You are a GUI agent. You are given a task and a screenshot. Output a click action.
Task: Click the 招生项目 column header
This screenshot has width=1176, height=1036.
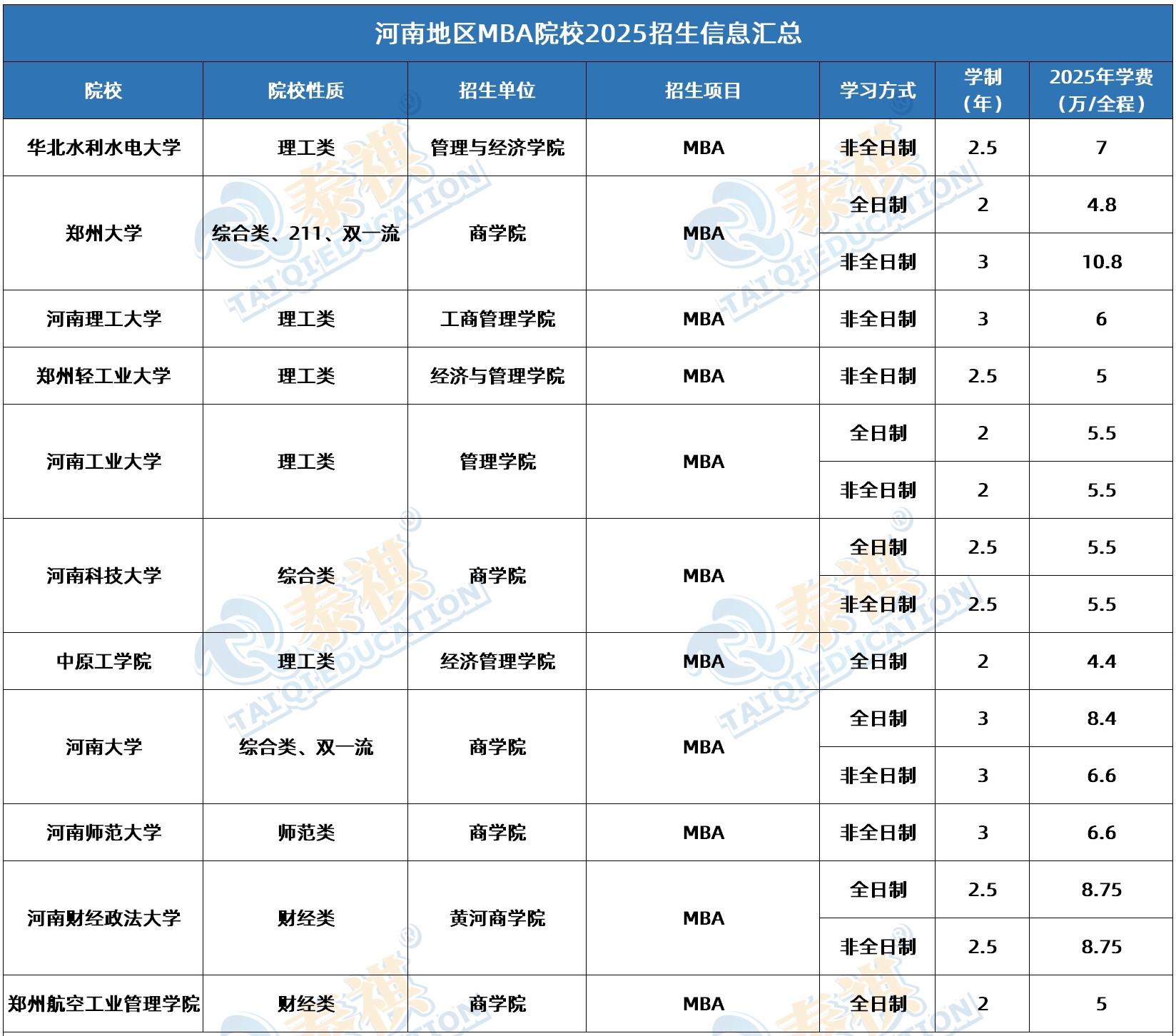703,91
